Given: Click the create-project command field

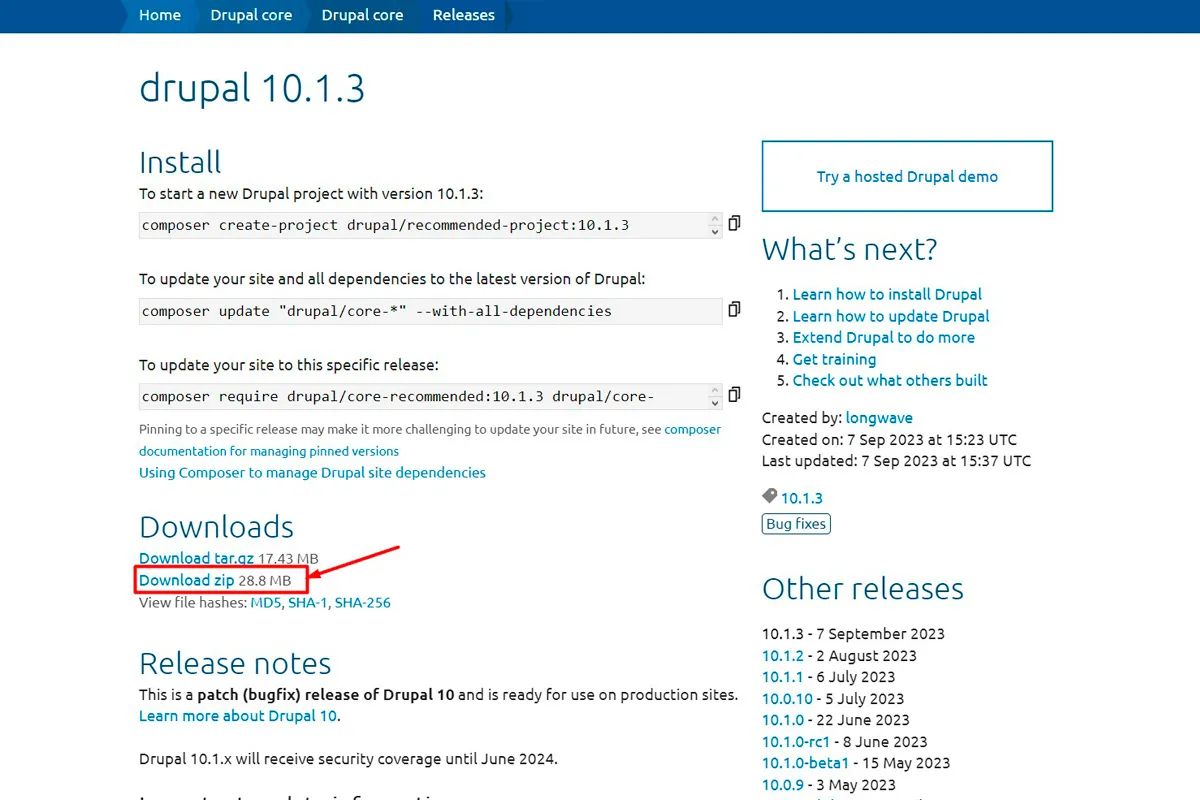Looking at the screenshot, I should click(430, 225).
